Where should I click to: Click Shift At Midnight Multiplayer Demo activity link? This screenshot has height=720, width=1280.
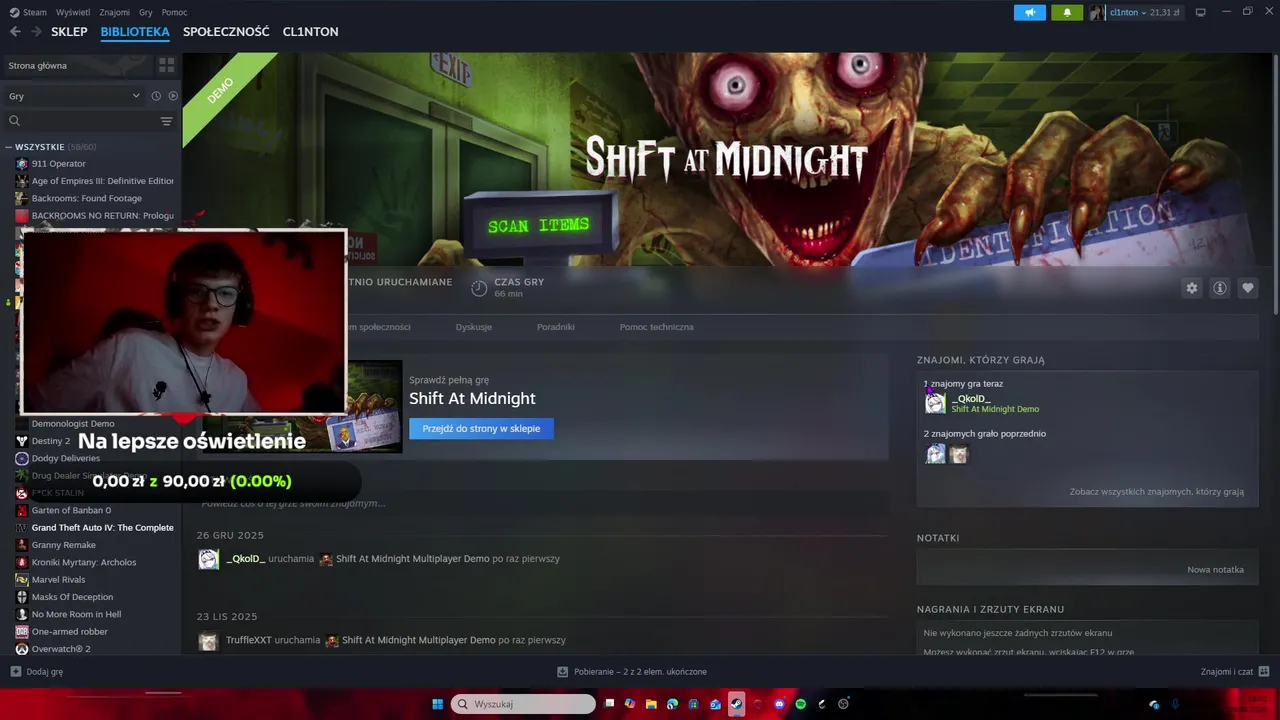pos(412,559)
